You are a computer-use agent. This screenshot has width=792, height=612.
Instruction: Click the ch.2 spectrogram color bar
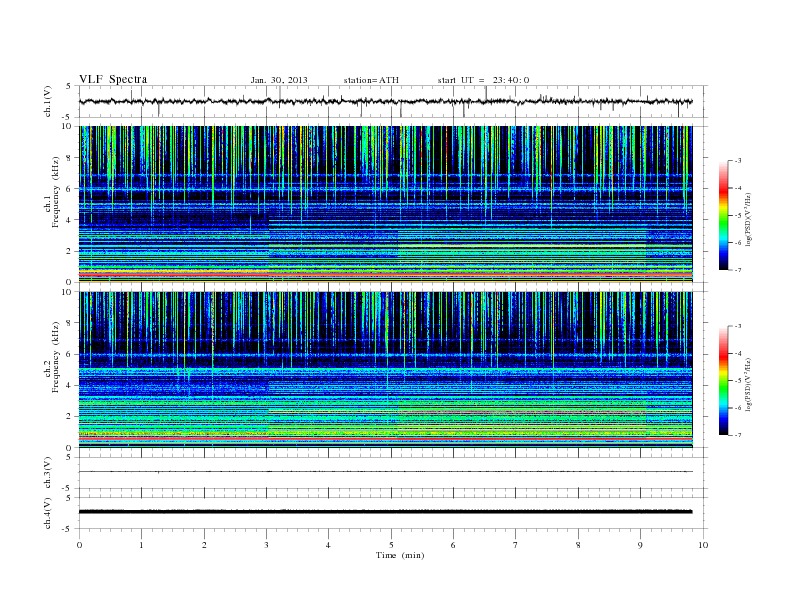723,380
